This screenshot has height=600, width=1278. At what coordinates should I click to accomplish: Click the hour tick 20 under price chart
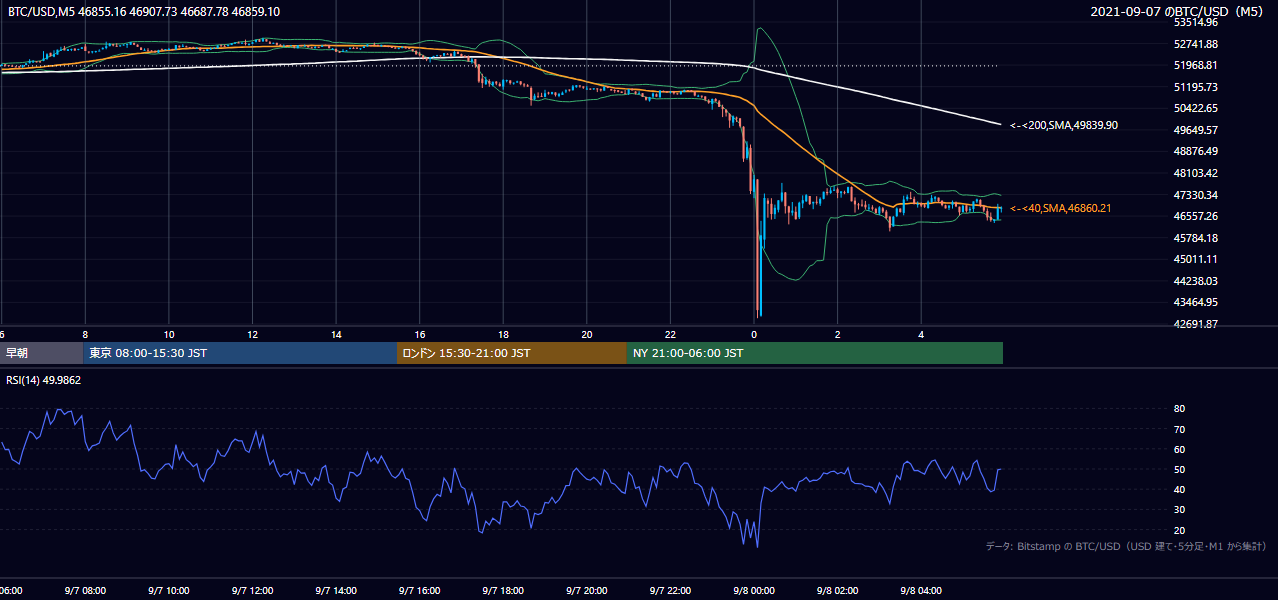click(x=587, y=335)
